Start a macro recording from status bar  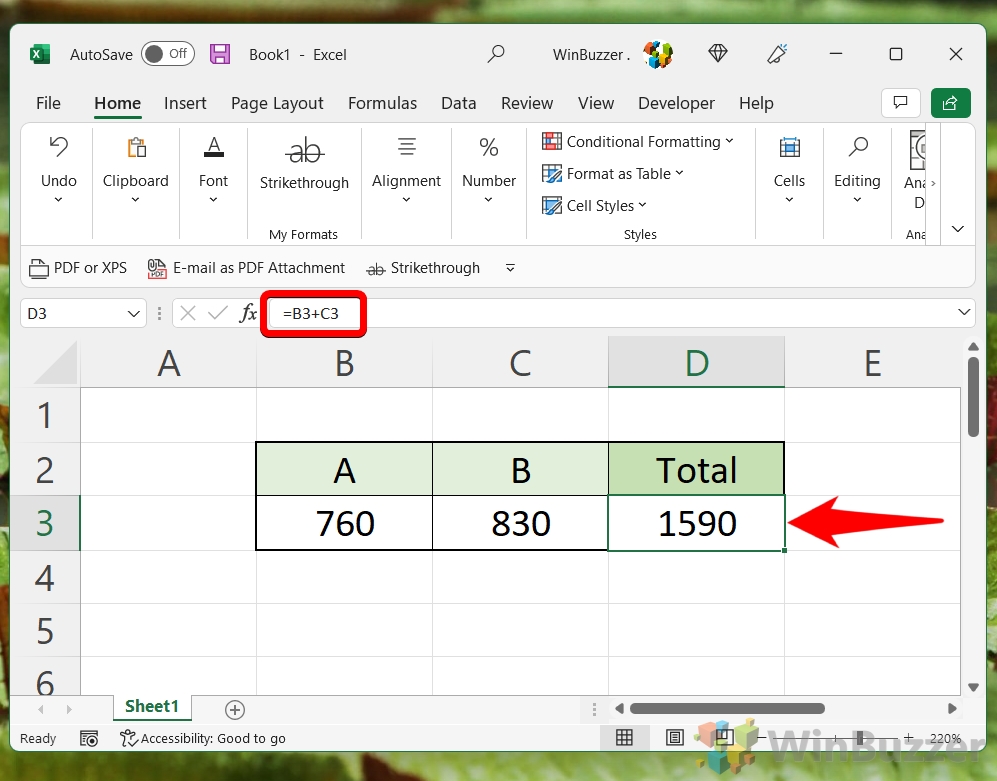coord(89,738)
